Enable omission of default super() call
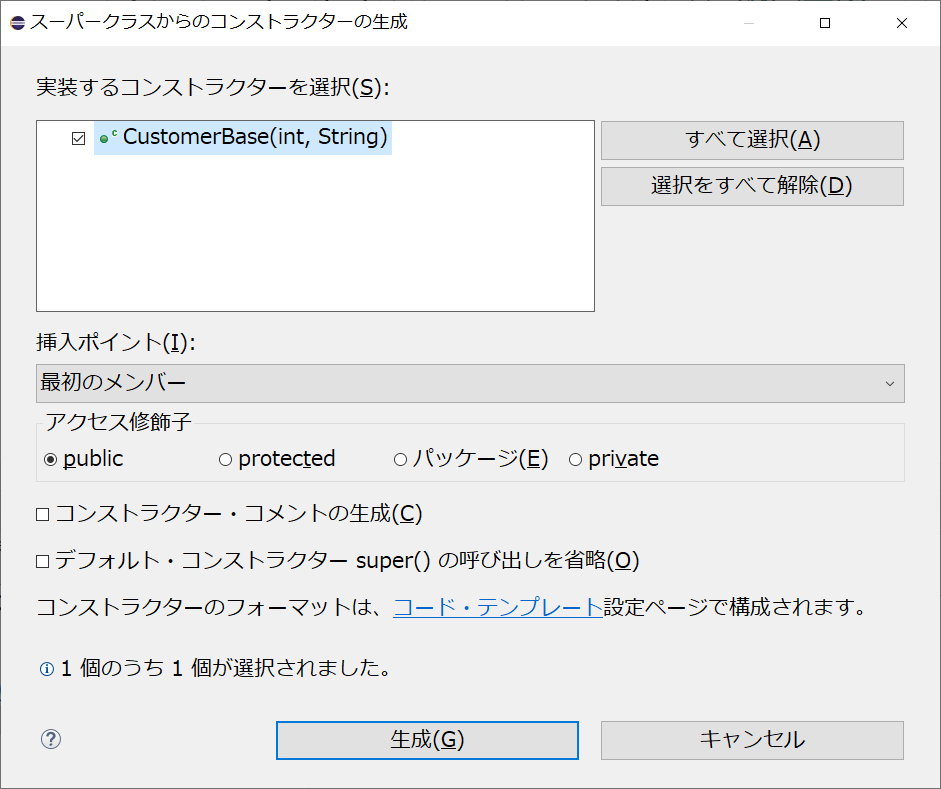941x789 pixels. [42, 561]
